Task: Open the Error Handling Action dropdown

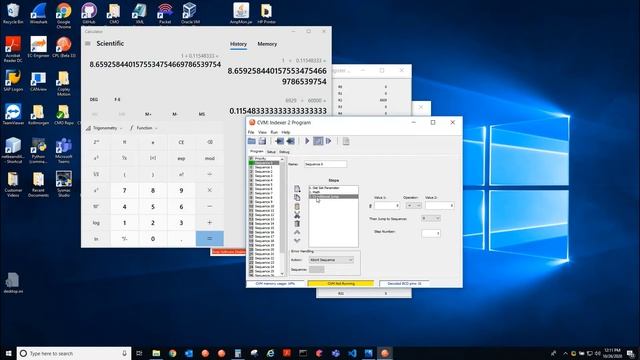Action: coord(331,260)
